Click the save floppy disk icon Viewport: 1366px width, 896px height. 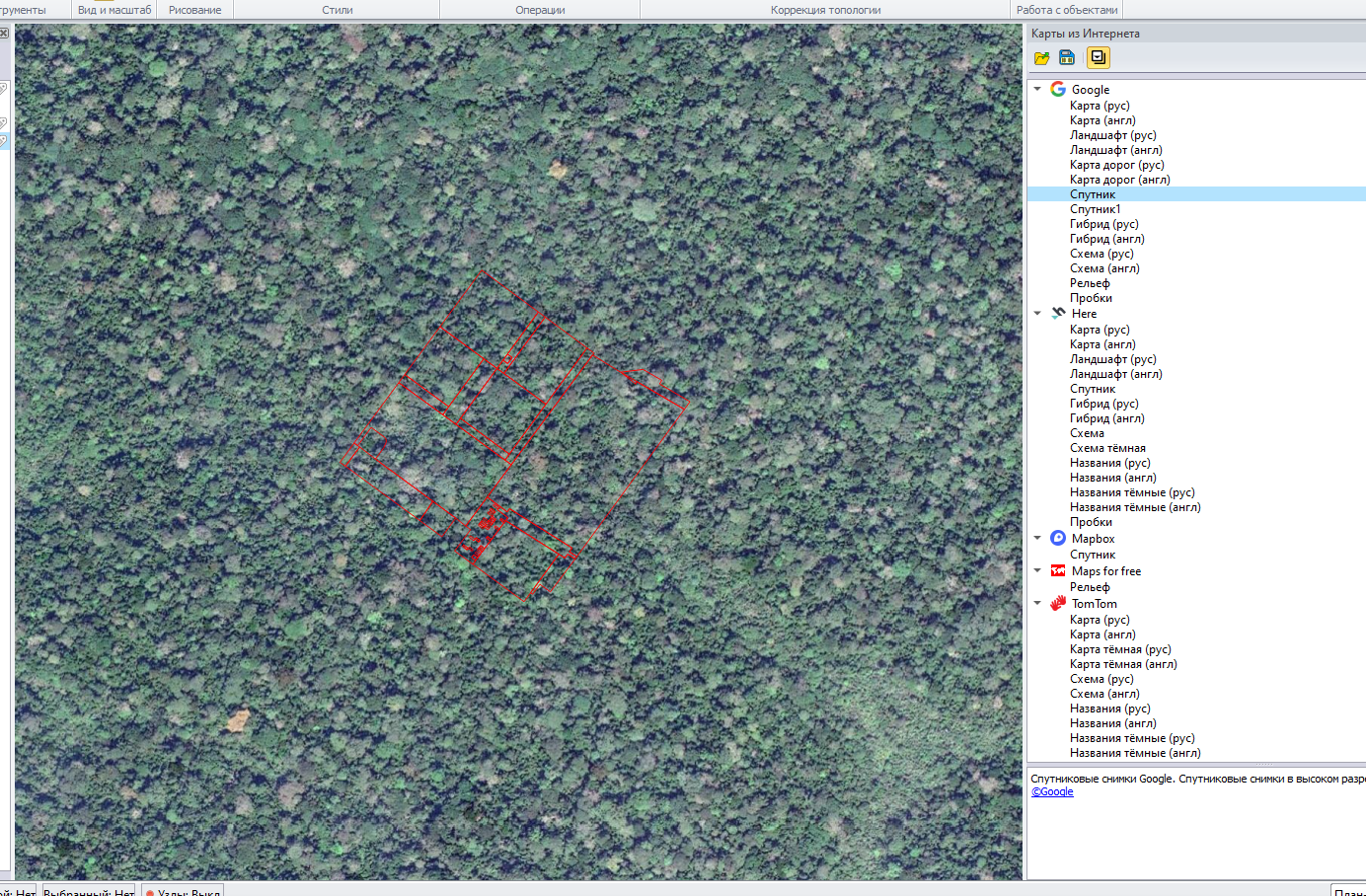pyautogui.click(x=1067, y=58)
